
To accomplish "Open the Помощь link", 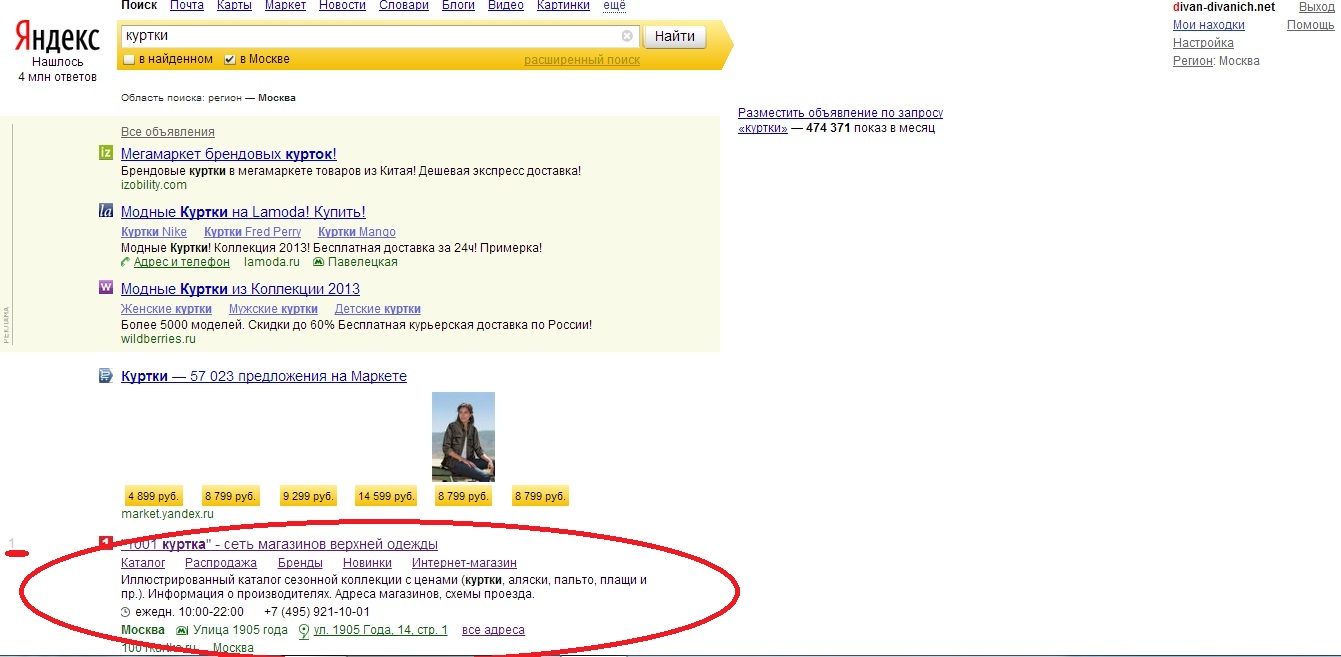I will click(x=1311, y=25).
